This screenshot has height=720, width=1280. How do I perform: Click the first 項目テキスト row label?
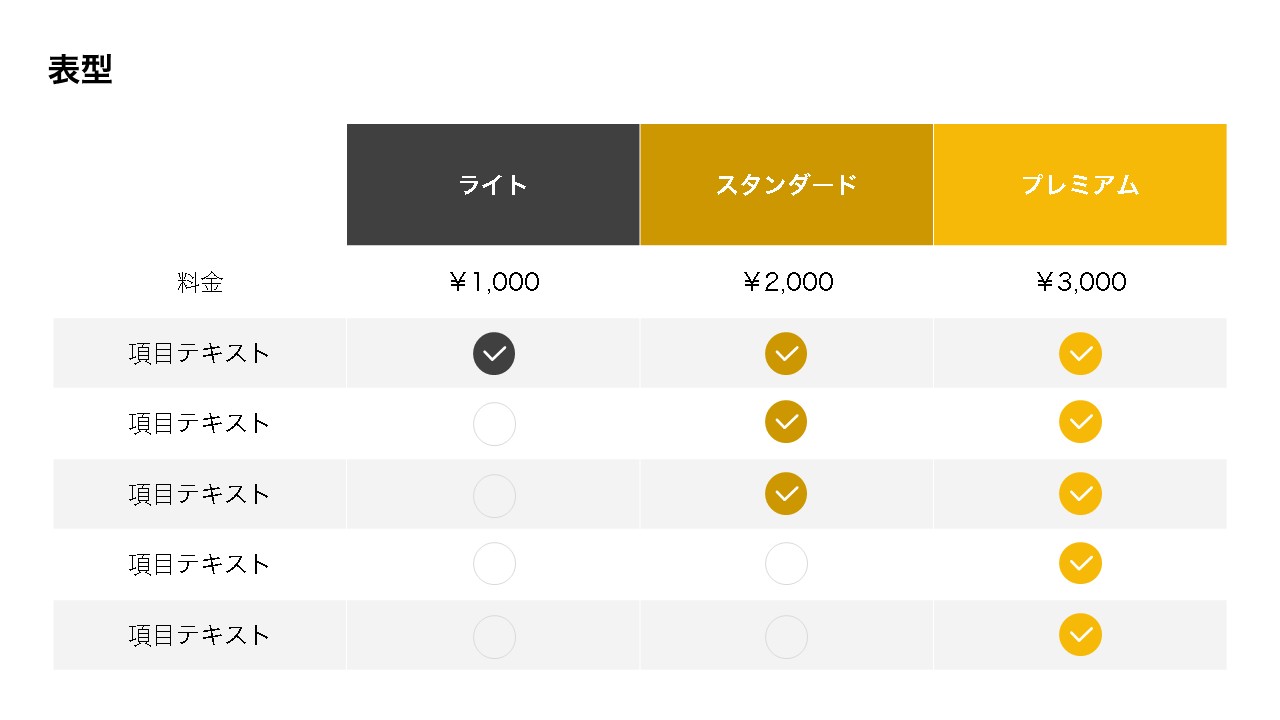(200, 354)
